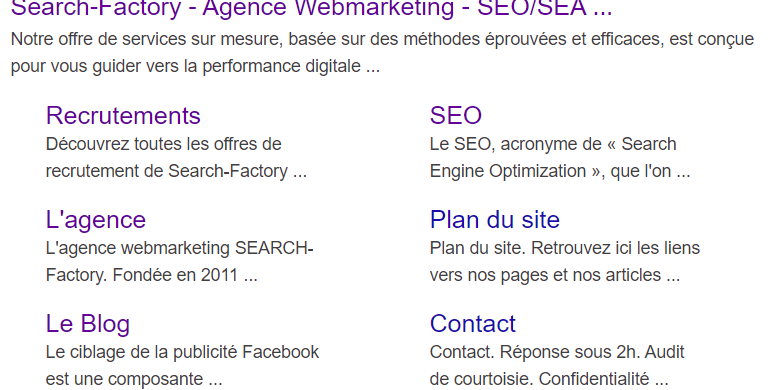Click the 'Le SEO, acronyme de' description

click(560, 158)
